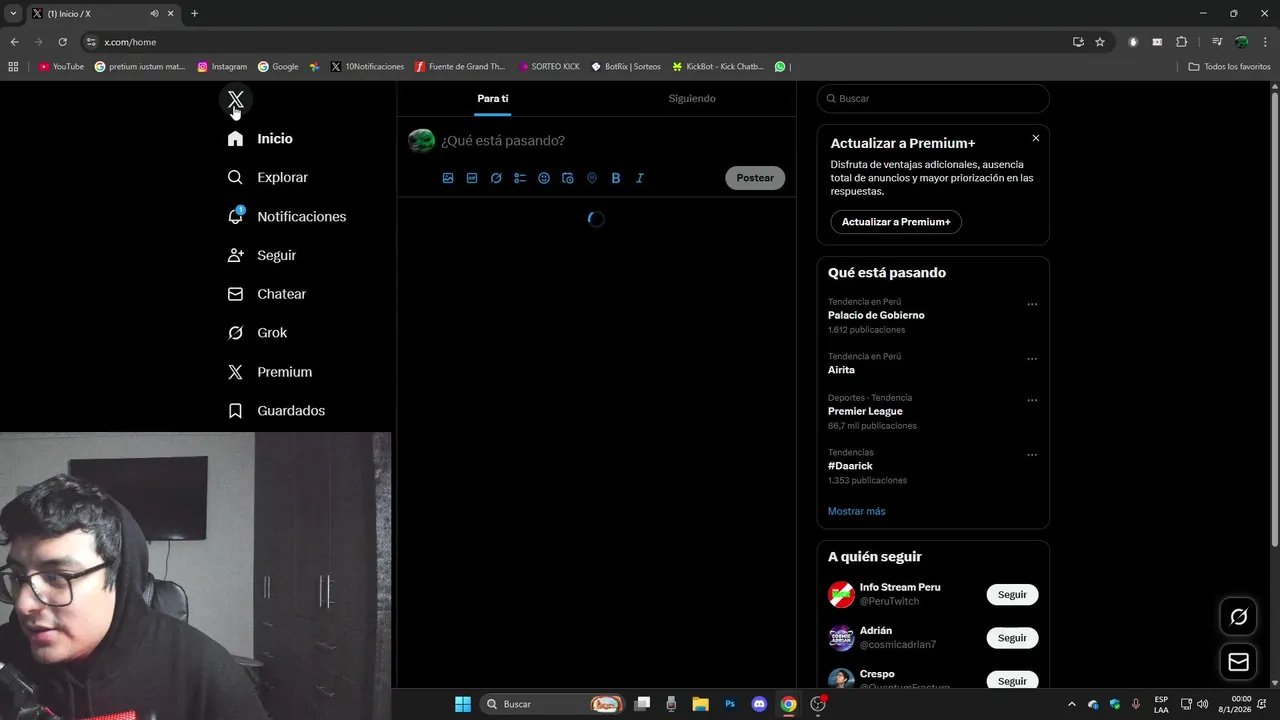Image resolution: width=1280 pixels, height=720 pixels.
Task: Open the Palacio de Gobierno trend
Action: tap(876, 315)
